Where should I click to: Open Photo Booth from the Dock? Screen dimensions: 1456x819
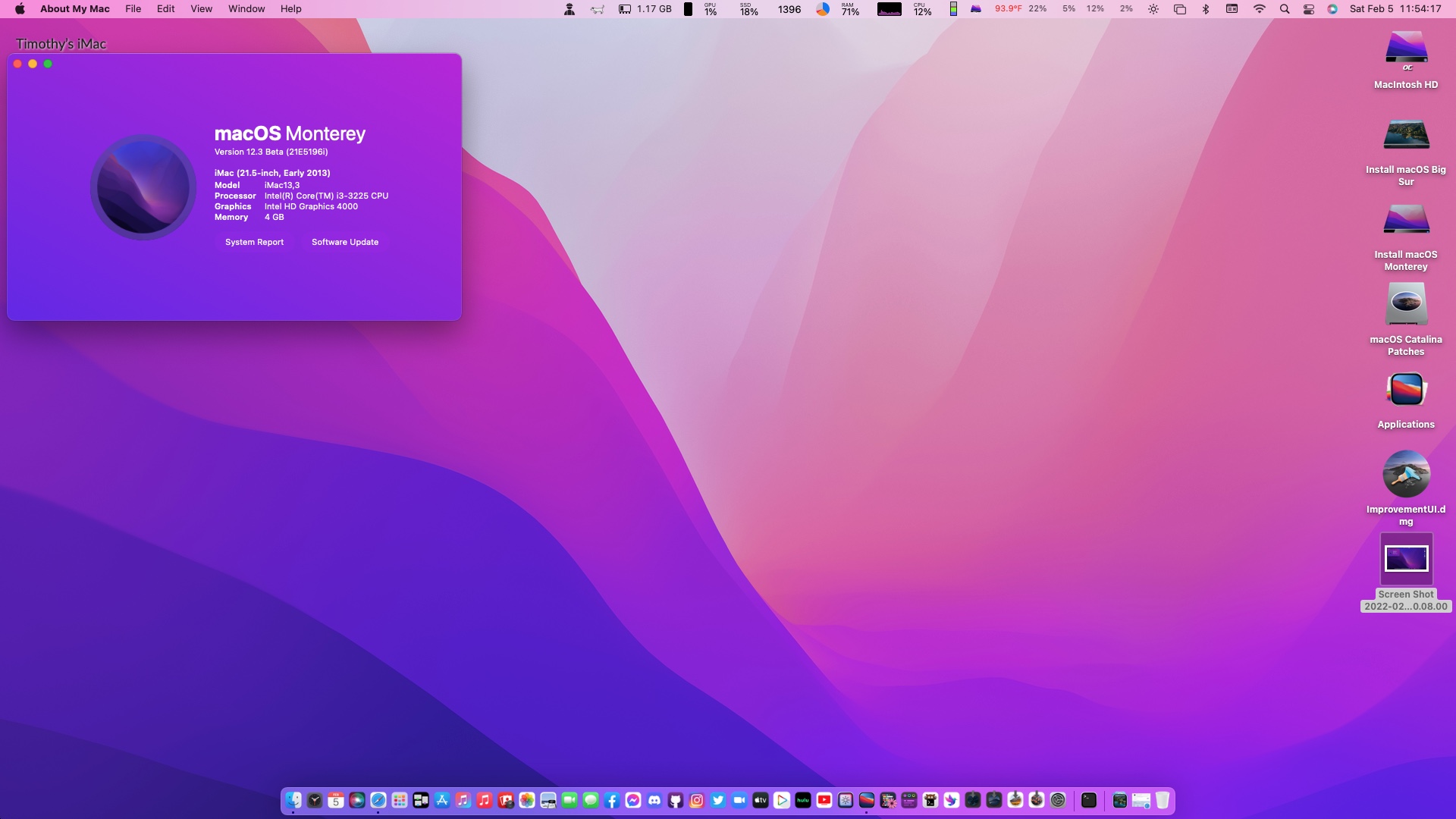click(506, 800)
